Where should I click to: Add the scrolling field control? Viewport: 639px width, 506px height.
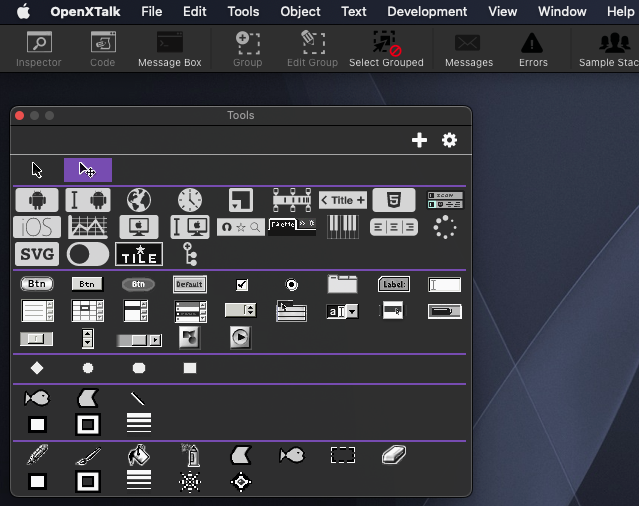[x=37, y=311]
